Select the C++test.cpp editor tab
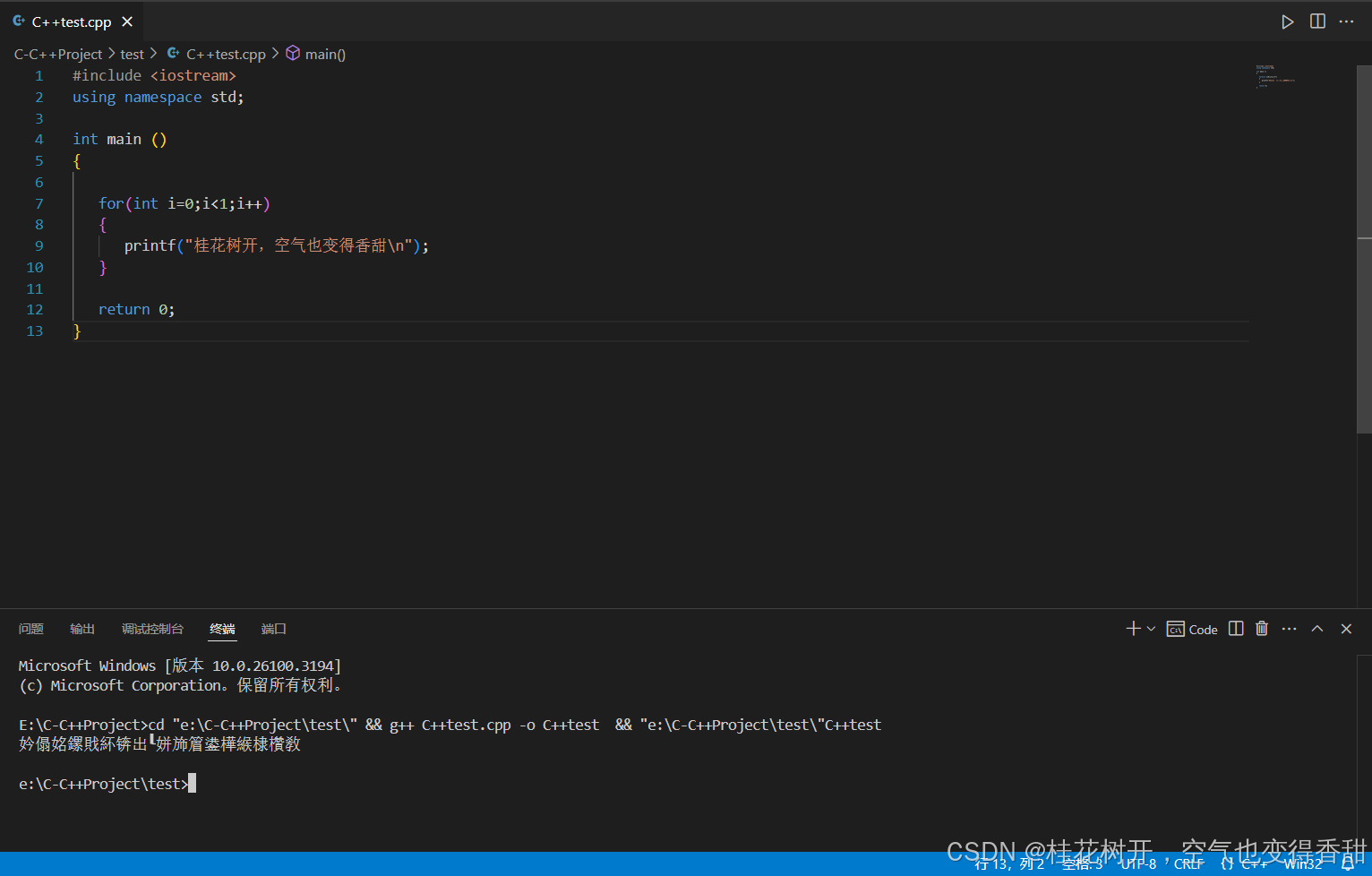The image size is (1372, 876). (x=73, y=21)
